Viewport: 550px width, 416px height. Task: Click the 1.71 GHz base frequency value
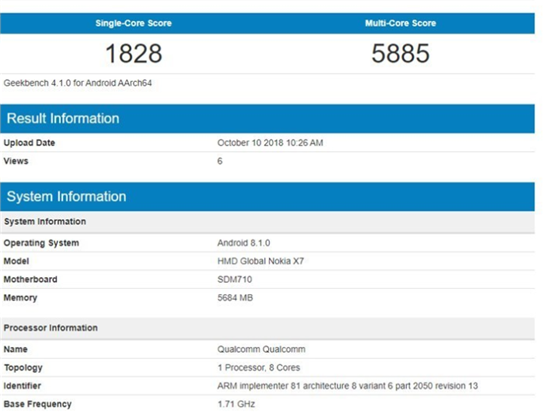(x=236, y=404)
